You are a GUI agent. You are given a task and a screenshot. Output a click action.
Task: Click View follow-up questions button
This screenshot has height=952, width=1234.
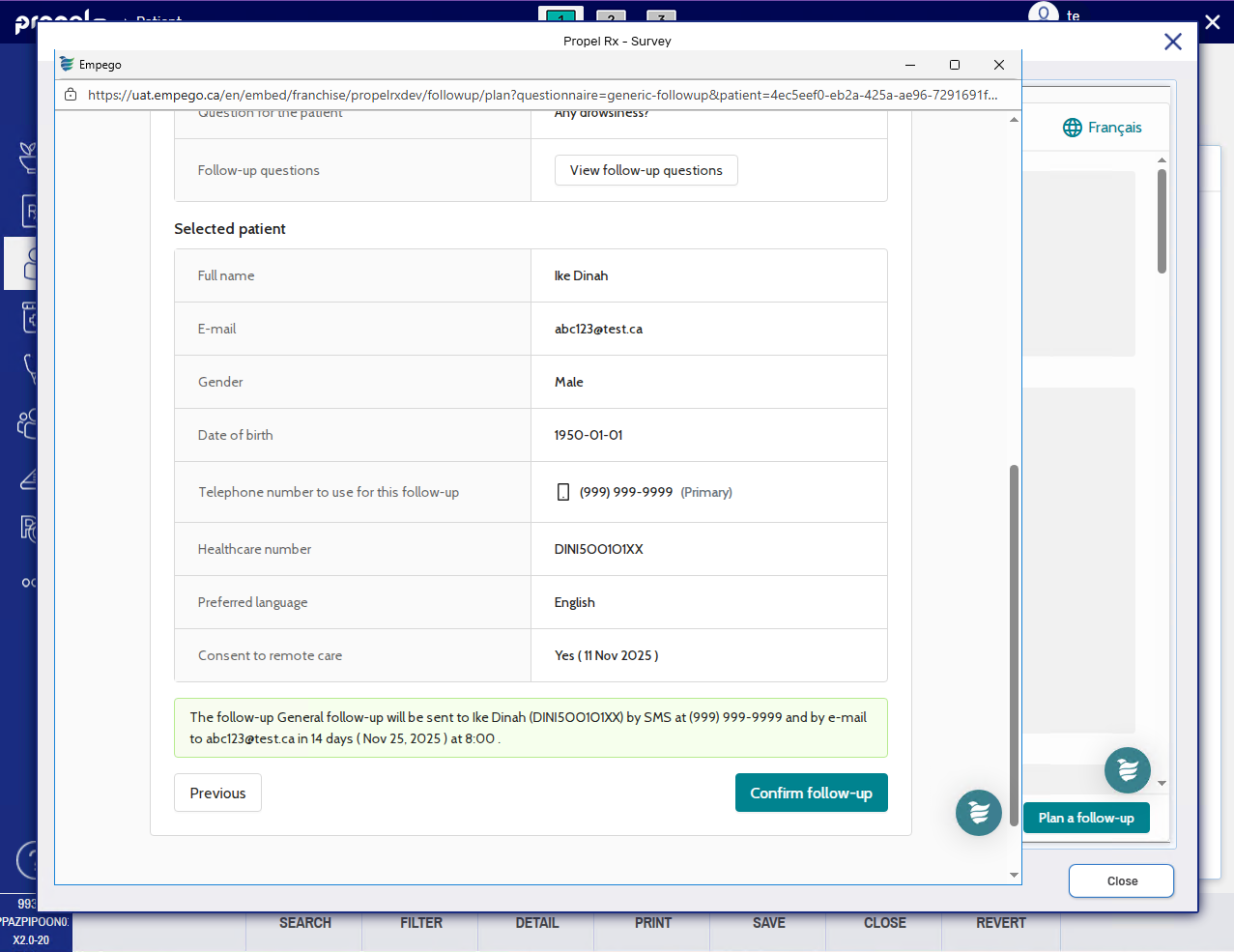click(646, 170)
